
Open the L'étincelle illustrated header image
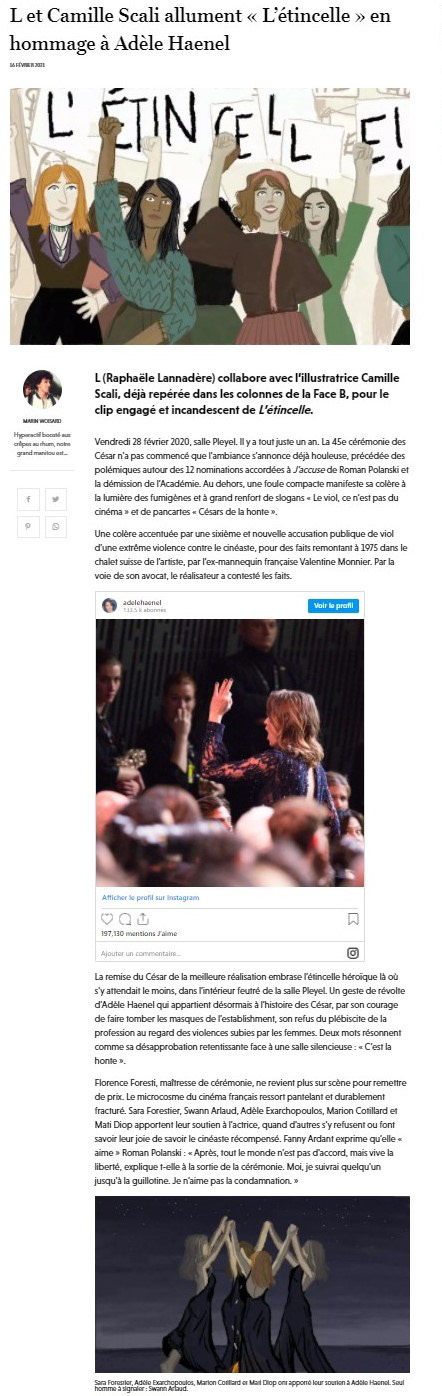point(210,216)
